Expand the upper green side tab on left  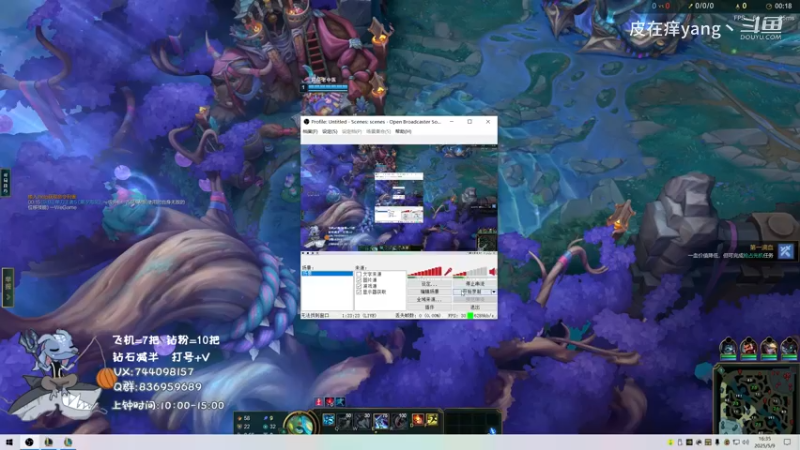coord(6,183)
